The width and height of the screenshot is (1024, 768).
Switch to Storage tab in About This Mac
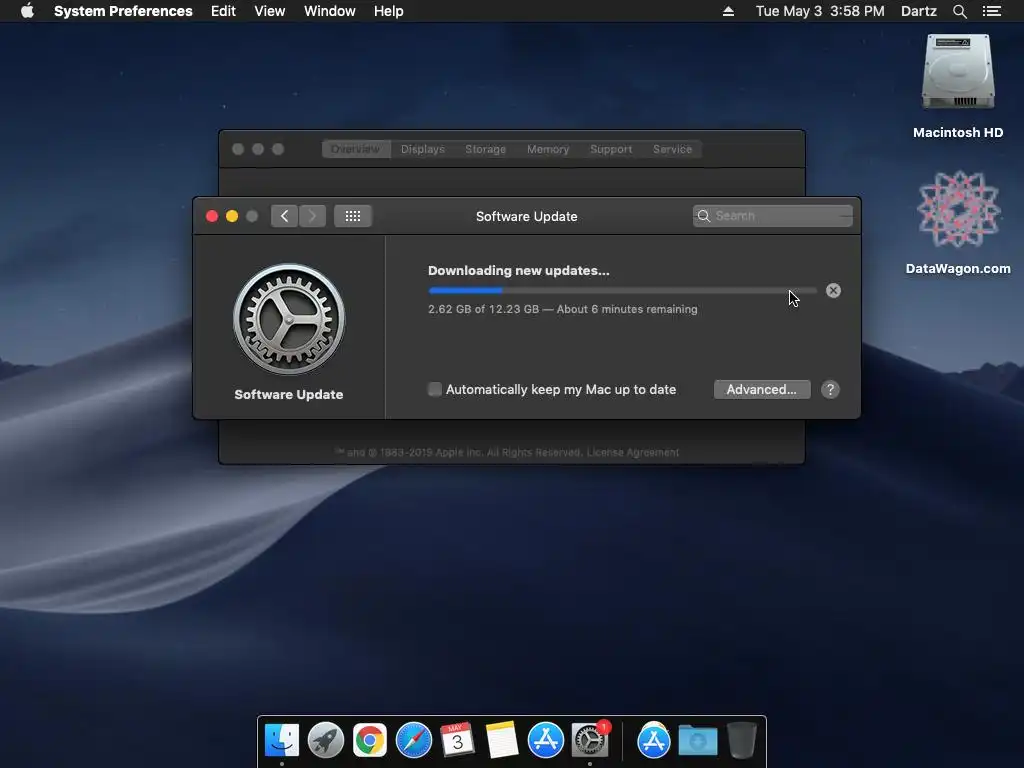click(x=485, y=149)
